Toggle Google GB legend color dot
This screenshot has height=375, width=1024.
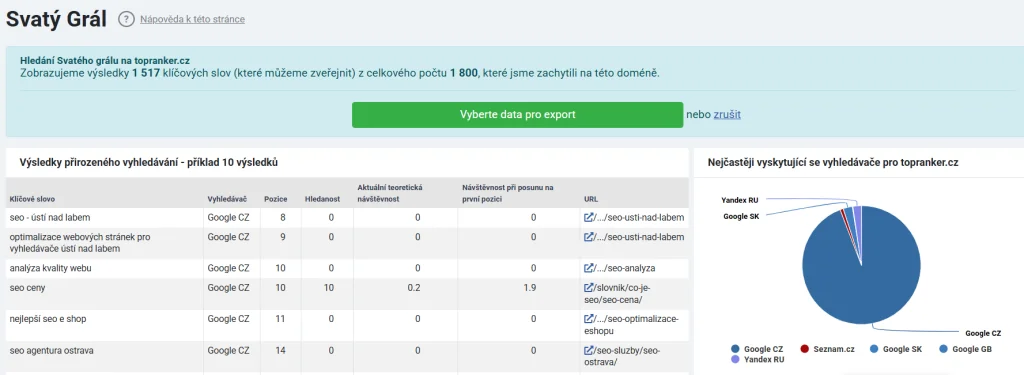pyautogui.click(x=942, y=350)
